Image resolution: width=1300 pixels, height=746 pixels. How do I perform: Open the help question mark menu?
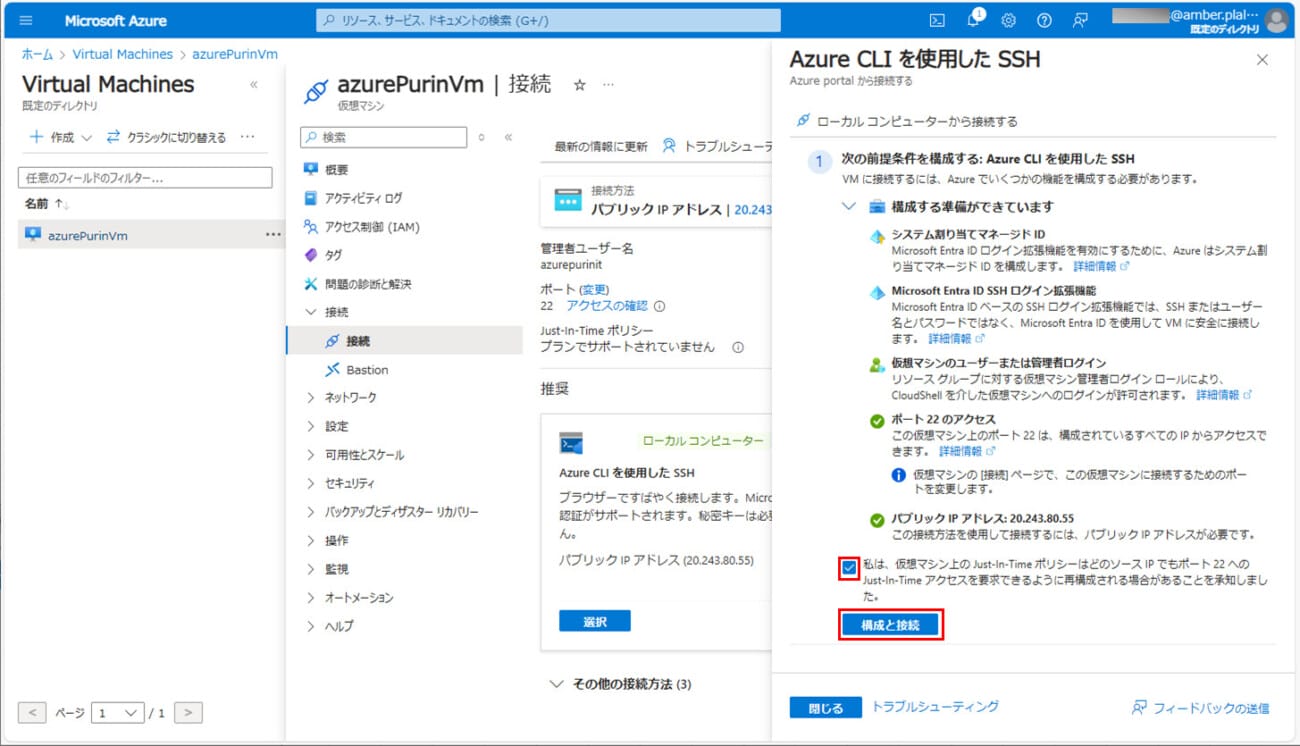pyautogui.click(x=1044, y=20)
